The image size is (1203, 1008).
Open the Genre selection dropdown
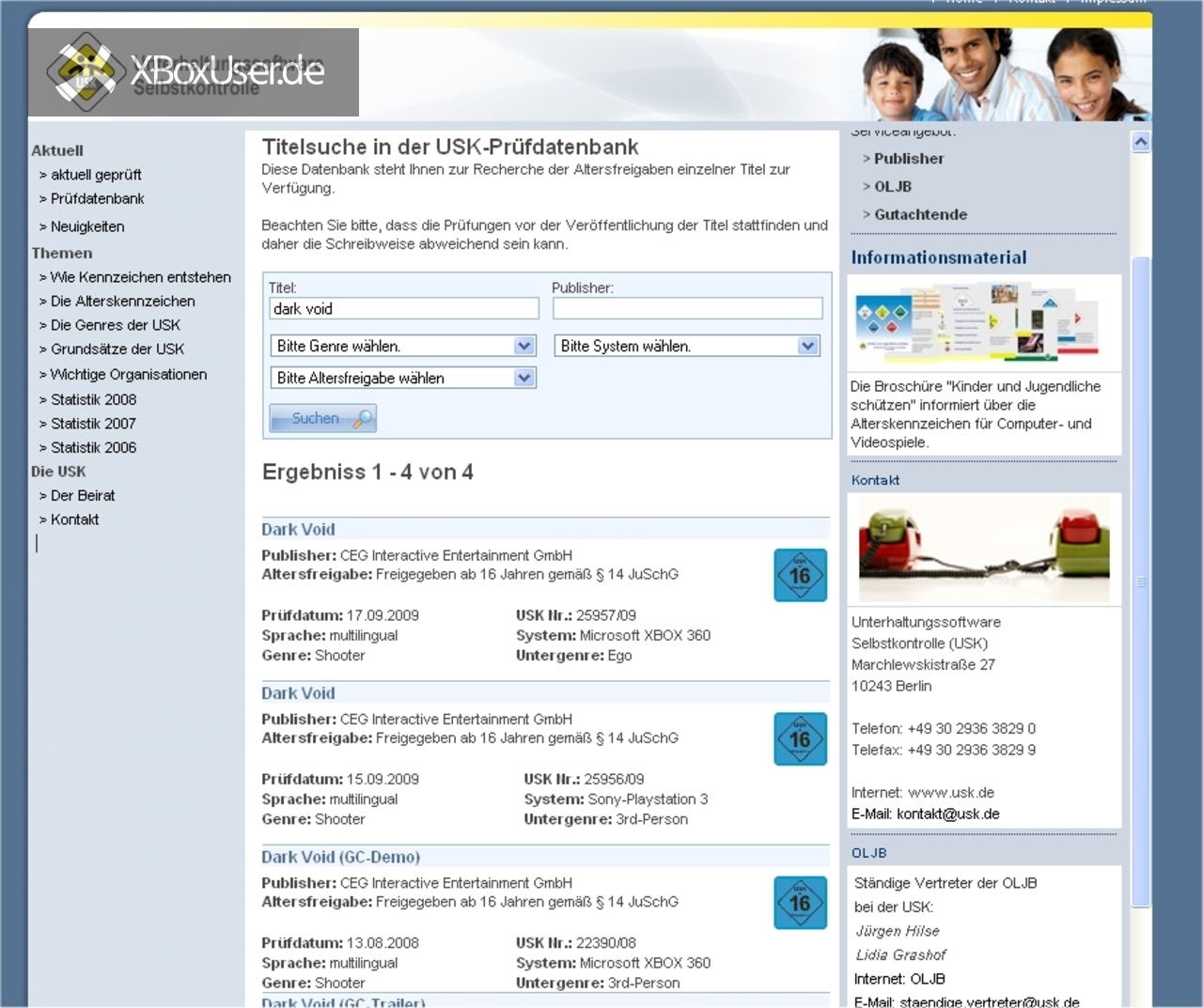[403, 346]
